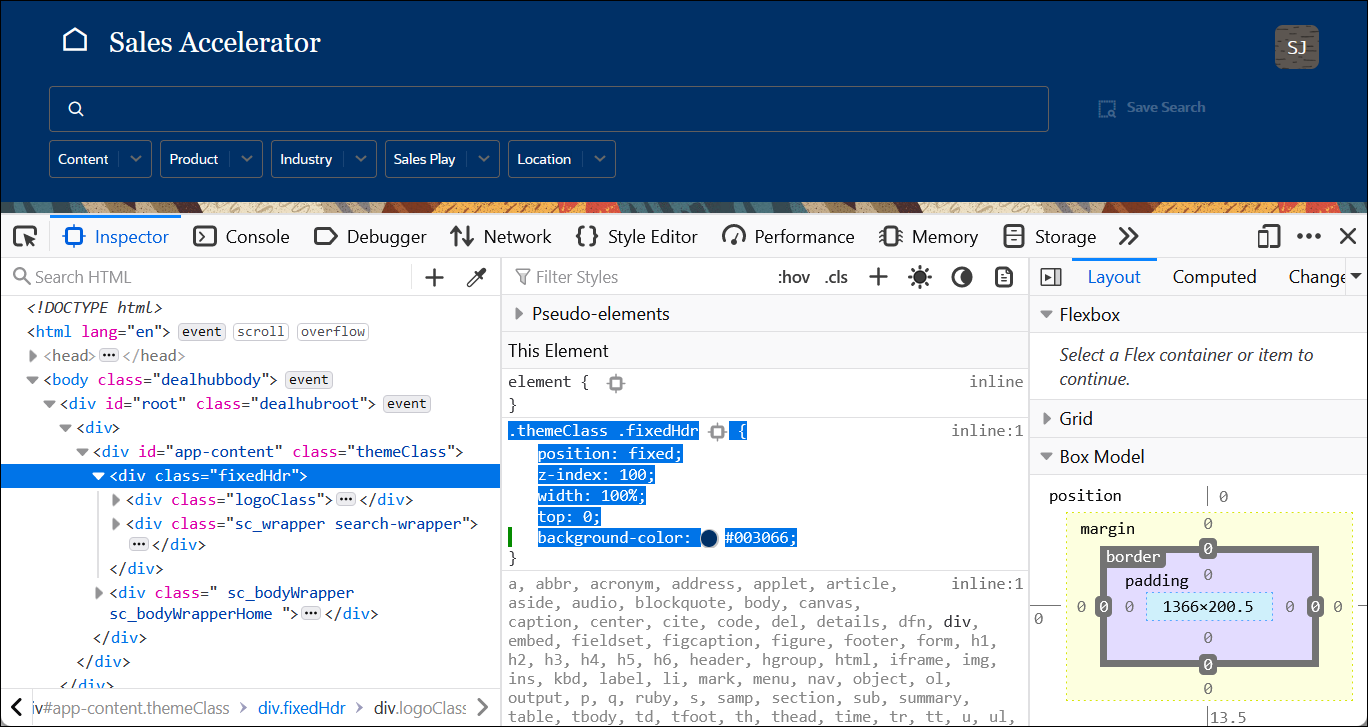Image resolution: width=1368 pixels, height=727 pixels.
Task: Toggle the 3-pane inspector layout
Action: pyautogui.click(x=1051, y=276)
